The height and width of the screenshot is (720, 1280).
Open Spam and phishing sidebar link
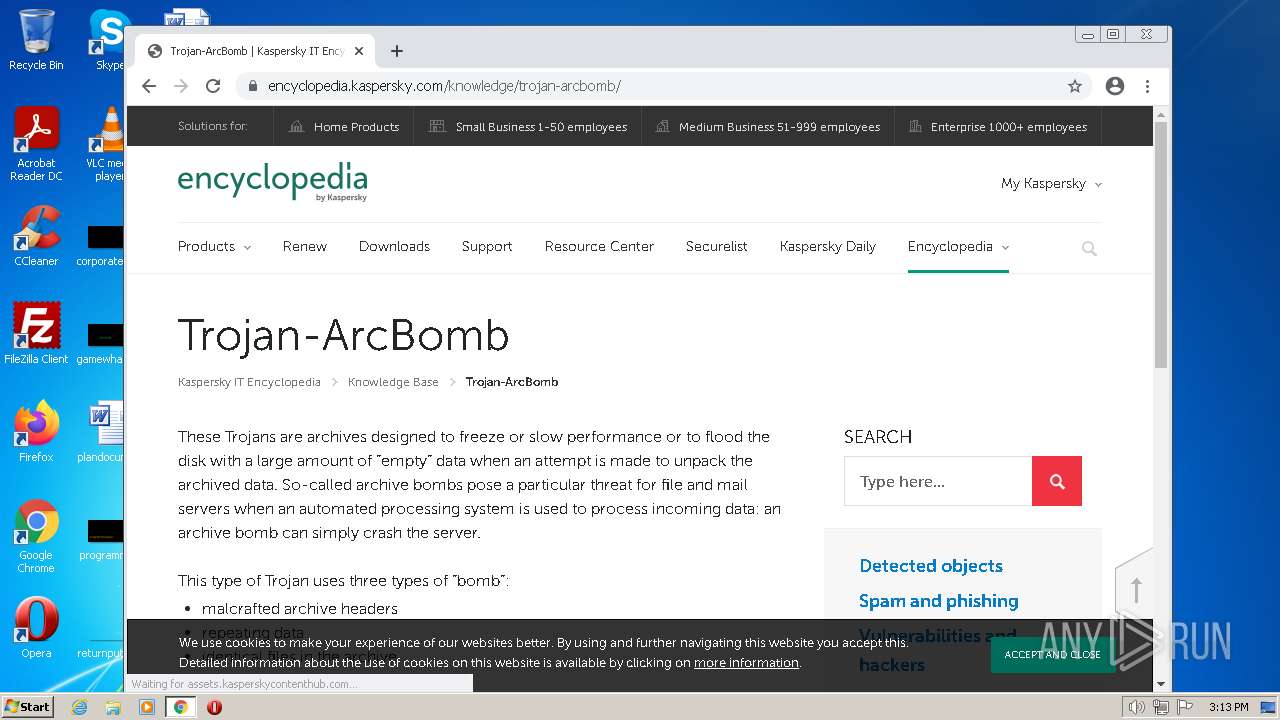[938, 601]
